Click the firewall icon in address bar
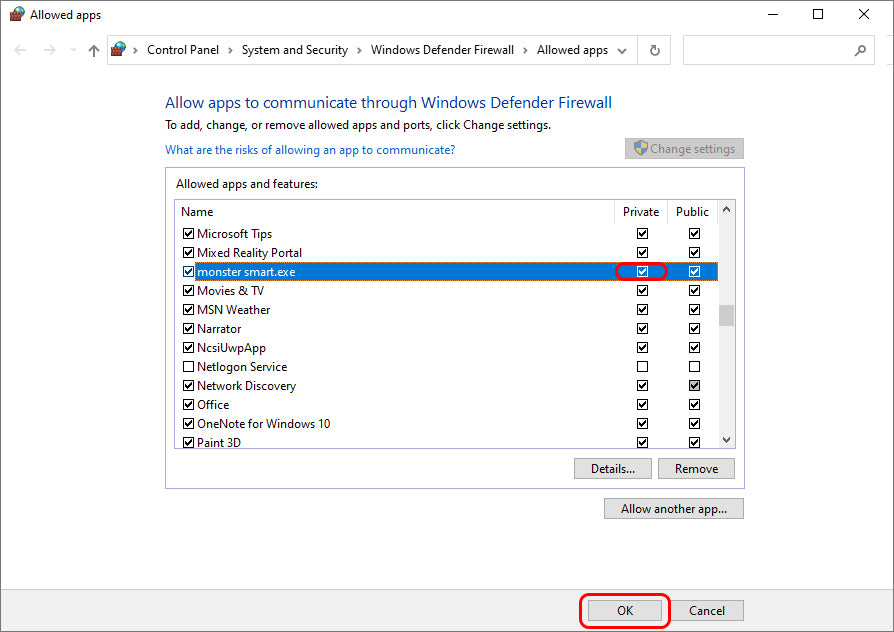The width and height of the screenshot is (894, 632). click(x=119, y=50)
